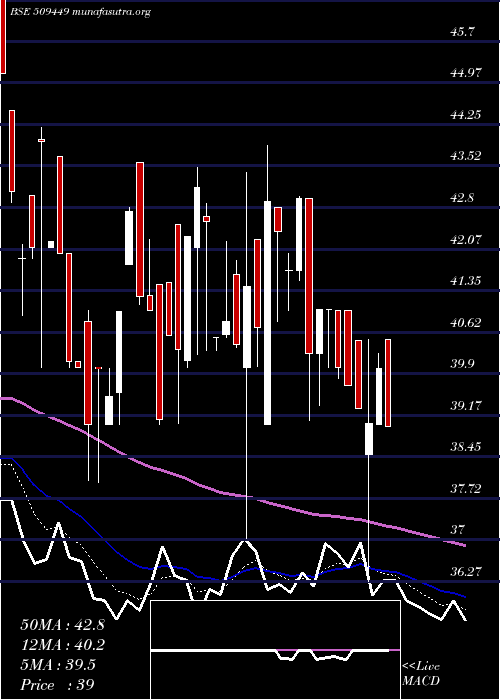This screenshot has height=700, width=500.
Task: Select the 45.7 price axis label
Action: click(x=463, y=32)
